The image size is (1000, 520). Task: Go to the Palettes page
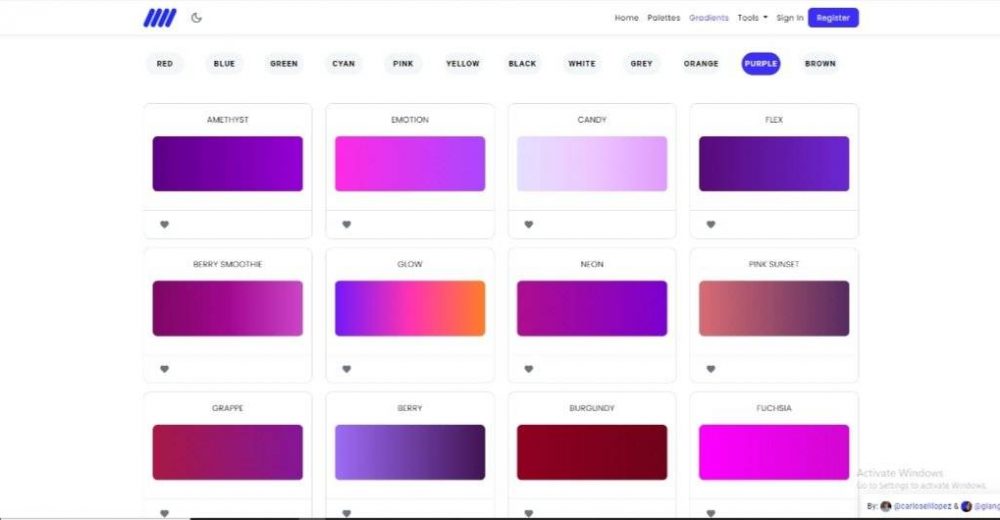(x=663, y=18)
